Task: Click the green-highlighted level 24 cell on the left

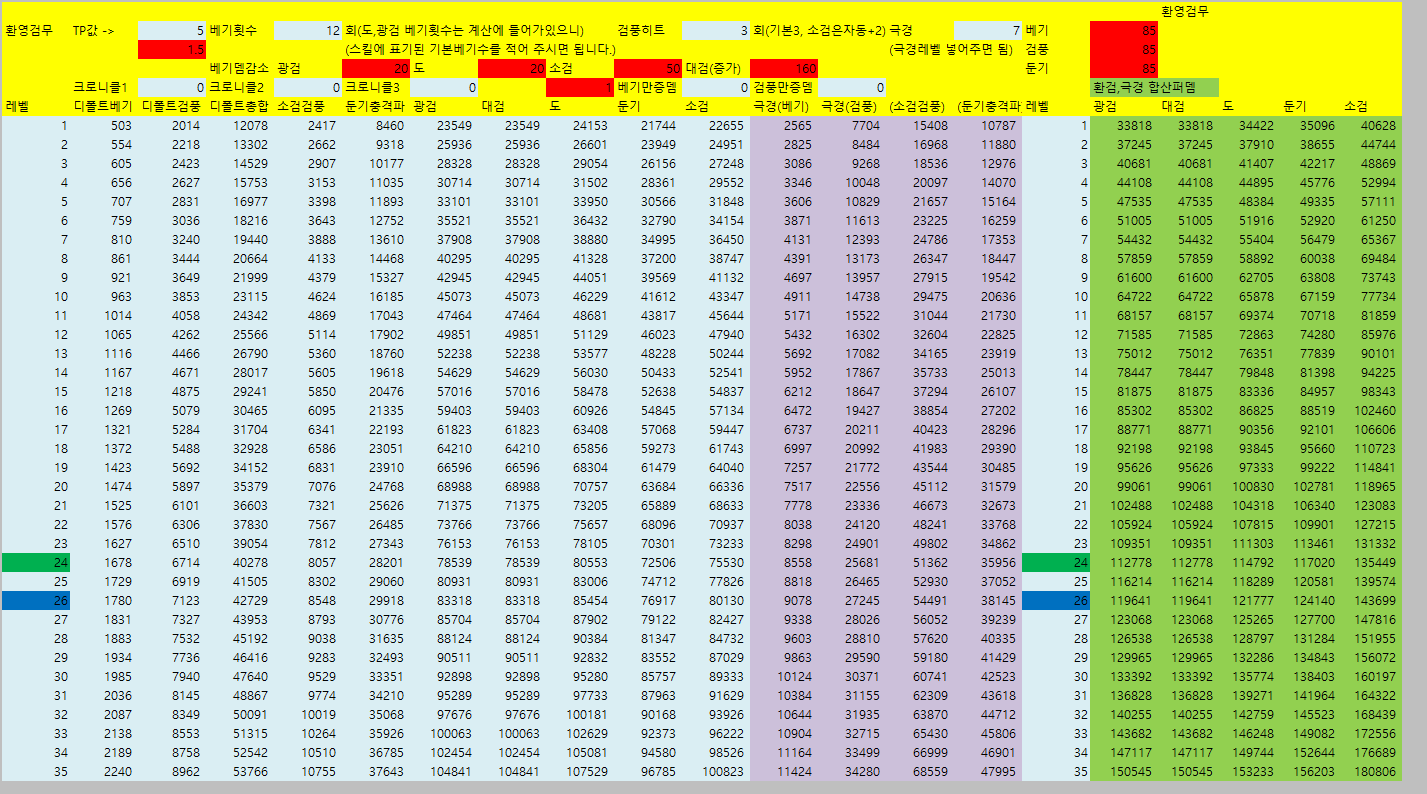Action: [x=36, y=563]
